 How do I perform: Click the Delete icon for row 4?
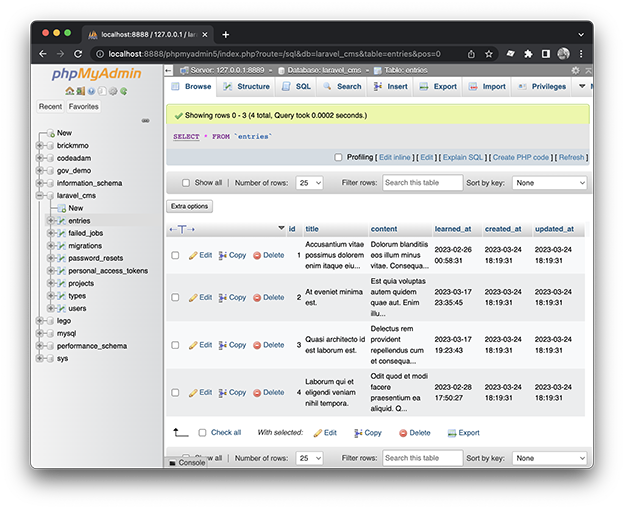tap(257, 393)
